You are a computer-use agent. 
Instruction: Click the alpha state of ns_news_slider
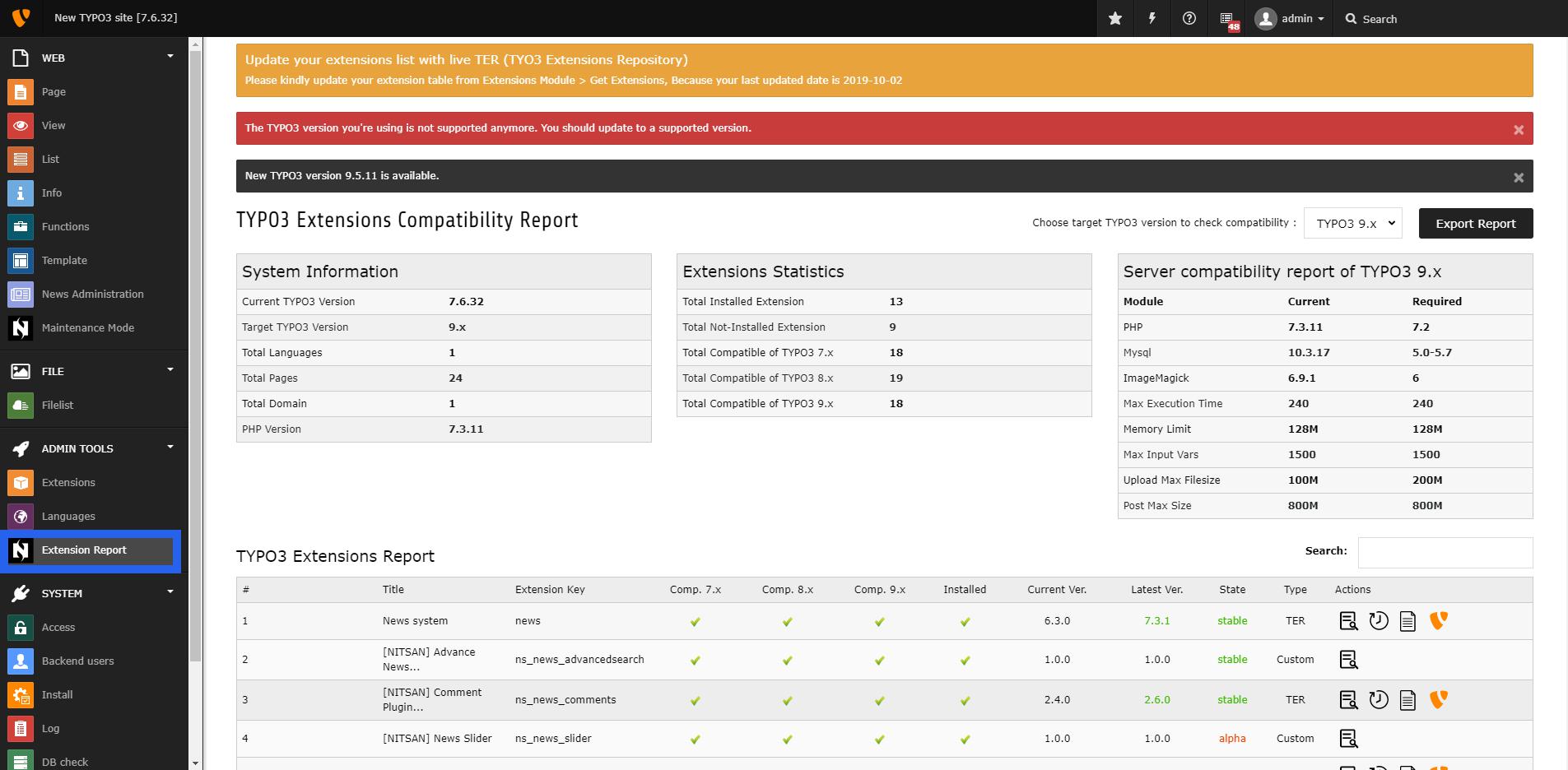[1232, 739]
